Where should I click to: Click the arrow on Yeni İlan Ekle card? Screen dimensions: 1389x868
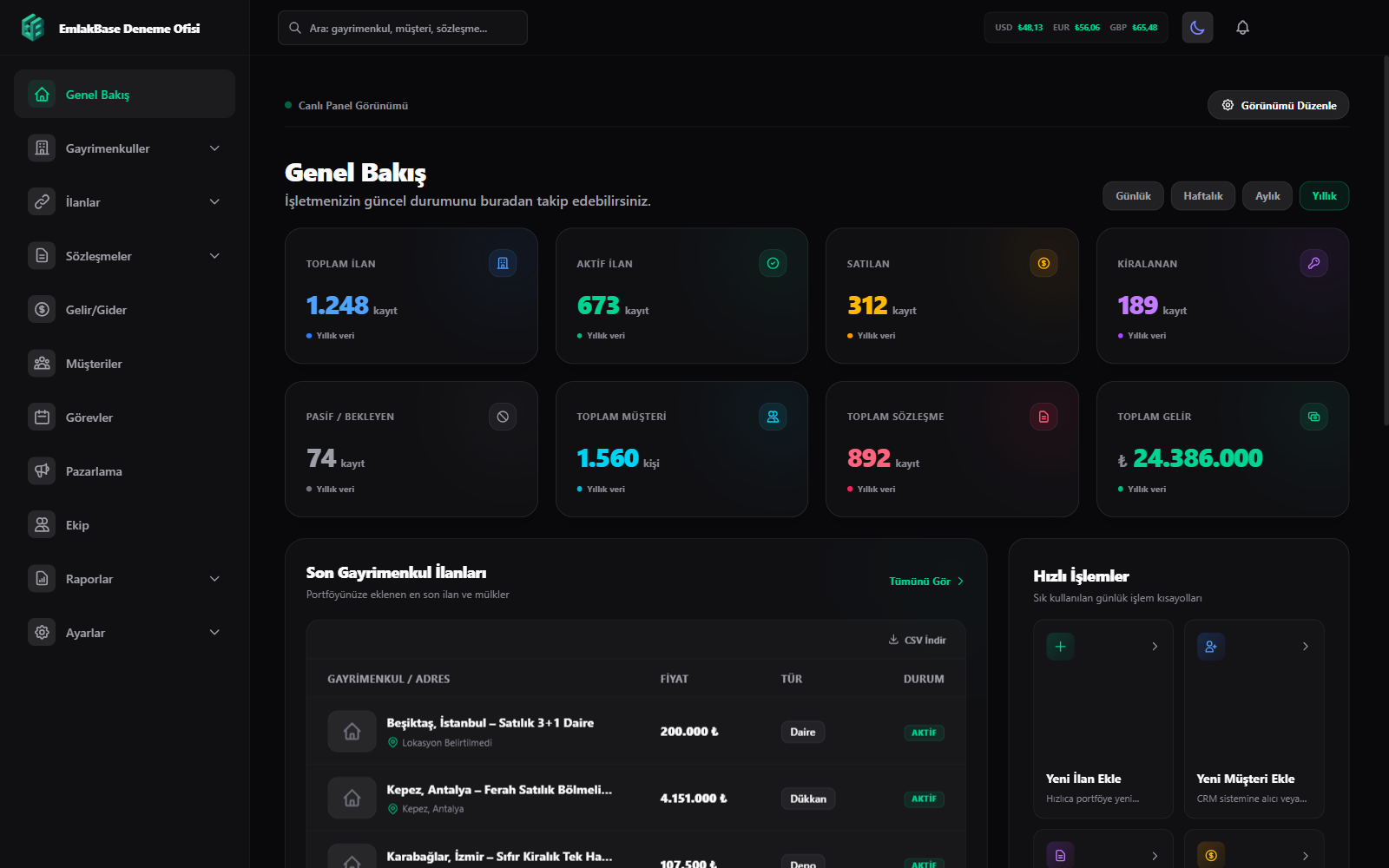click(1155, 646)
